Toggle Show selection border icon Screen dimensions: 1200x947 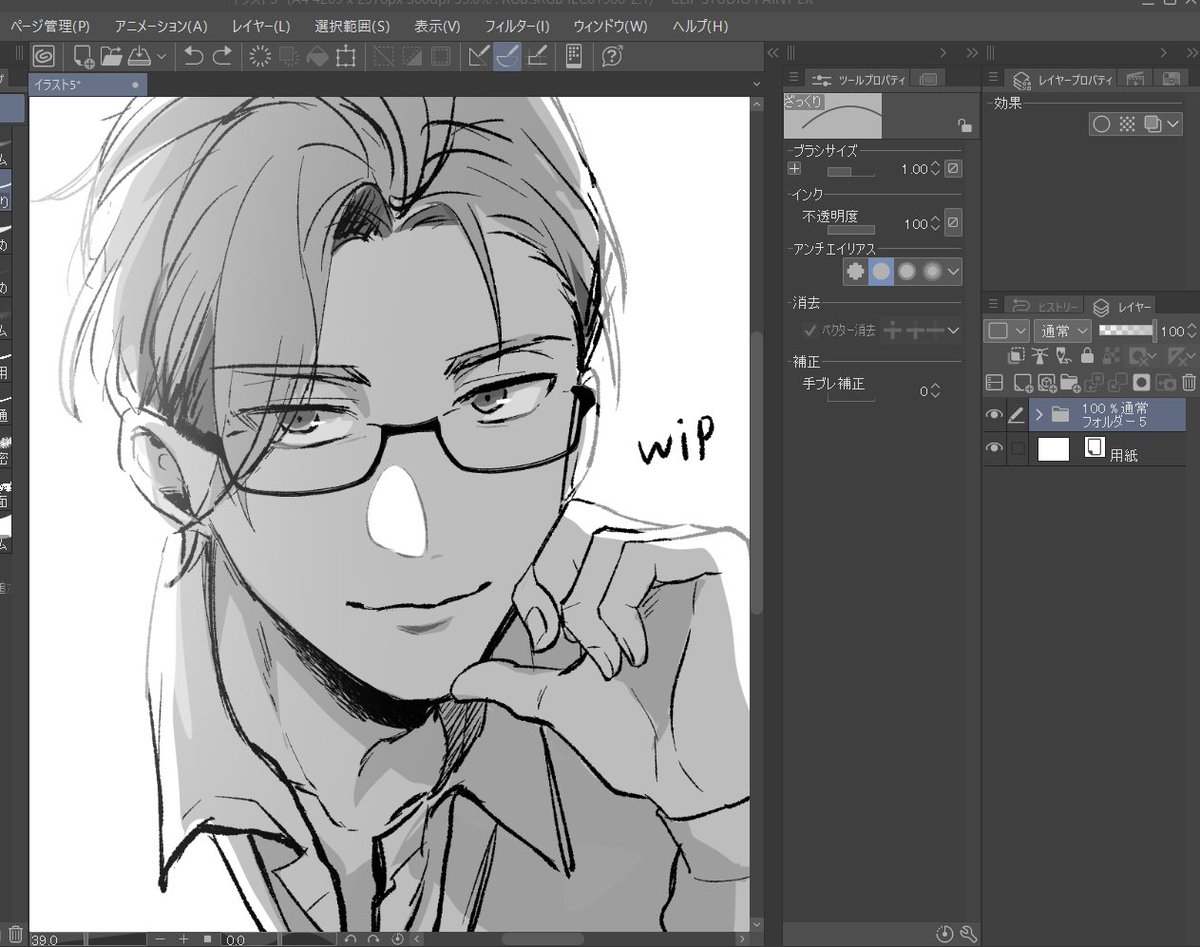tap(439, 56)
